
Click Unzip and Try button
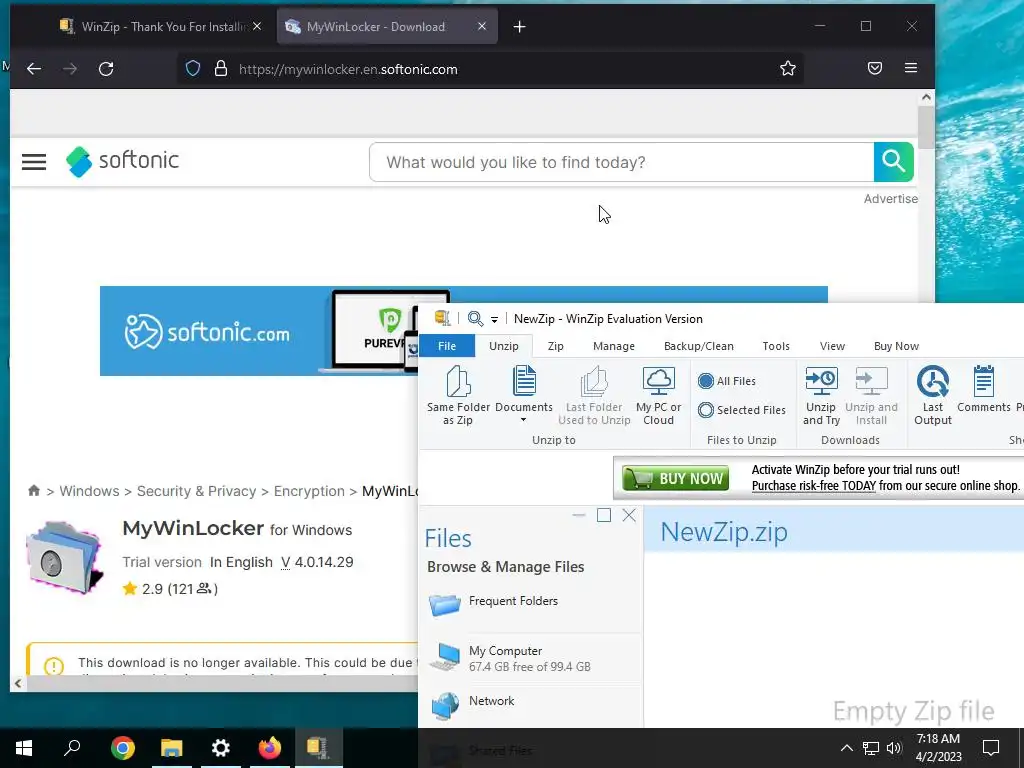click(x=821, y=396)
